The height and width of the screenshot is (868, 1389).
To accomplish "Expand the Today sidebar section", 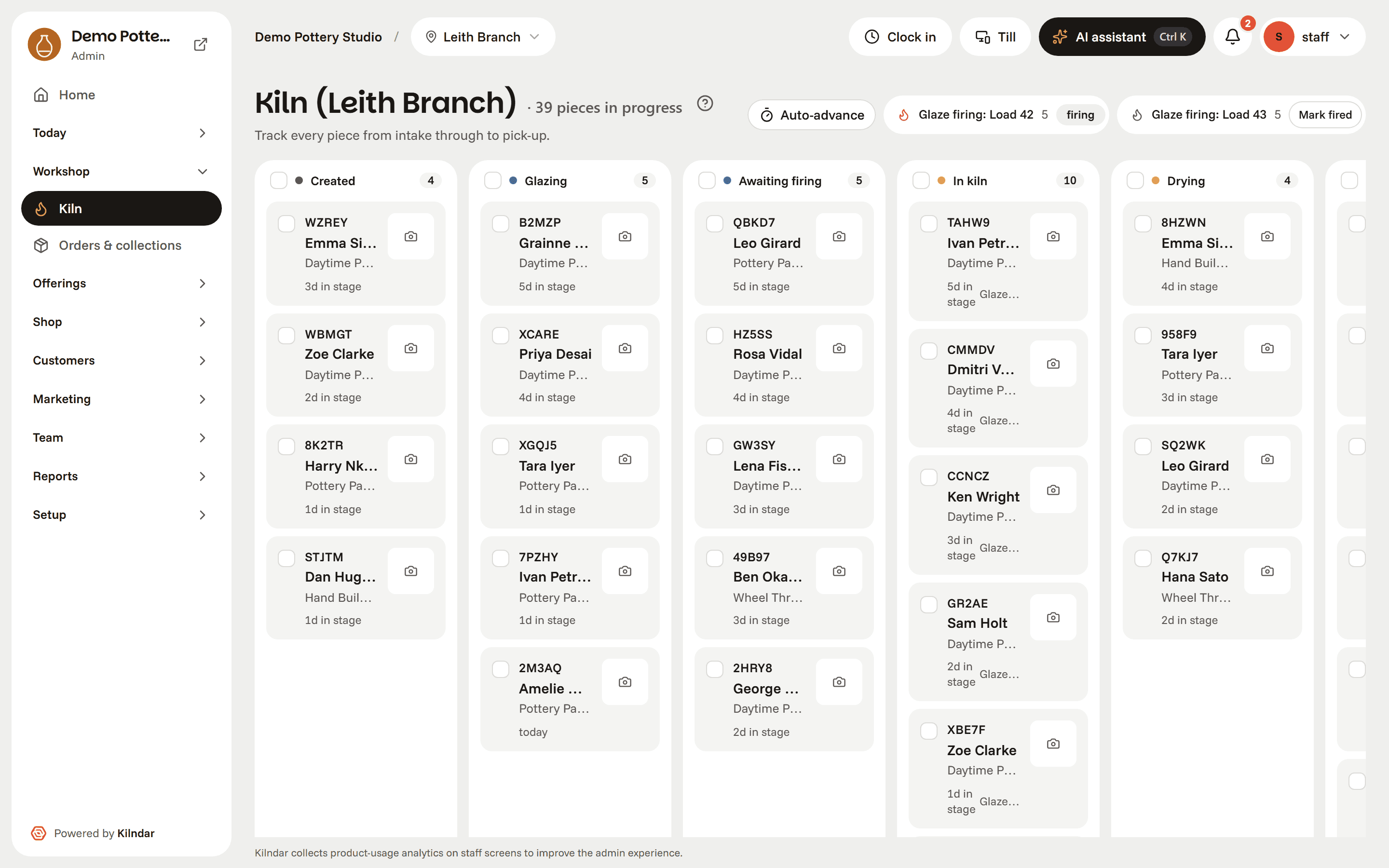I will tap(121, 133).
